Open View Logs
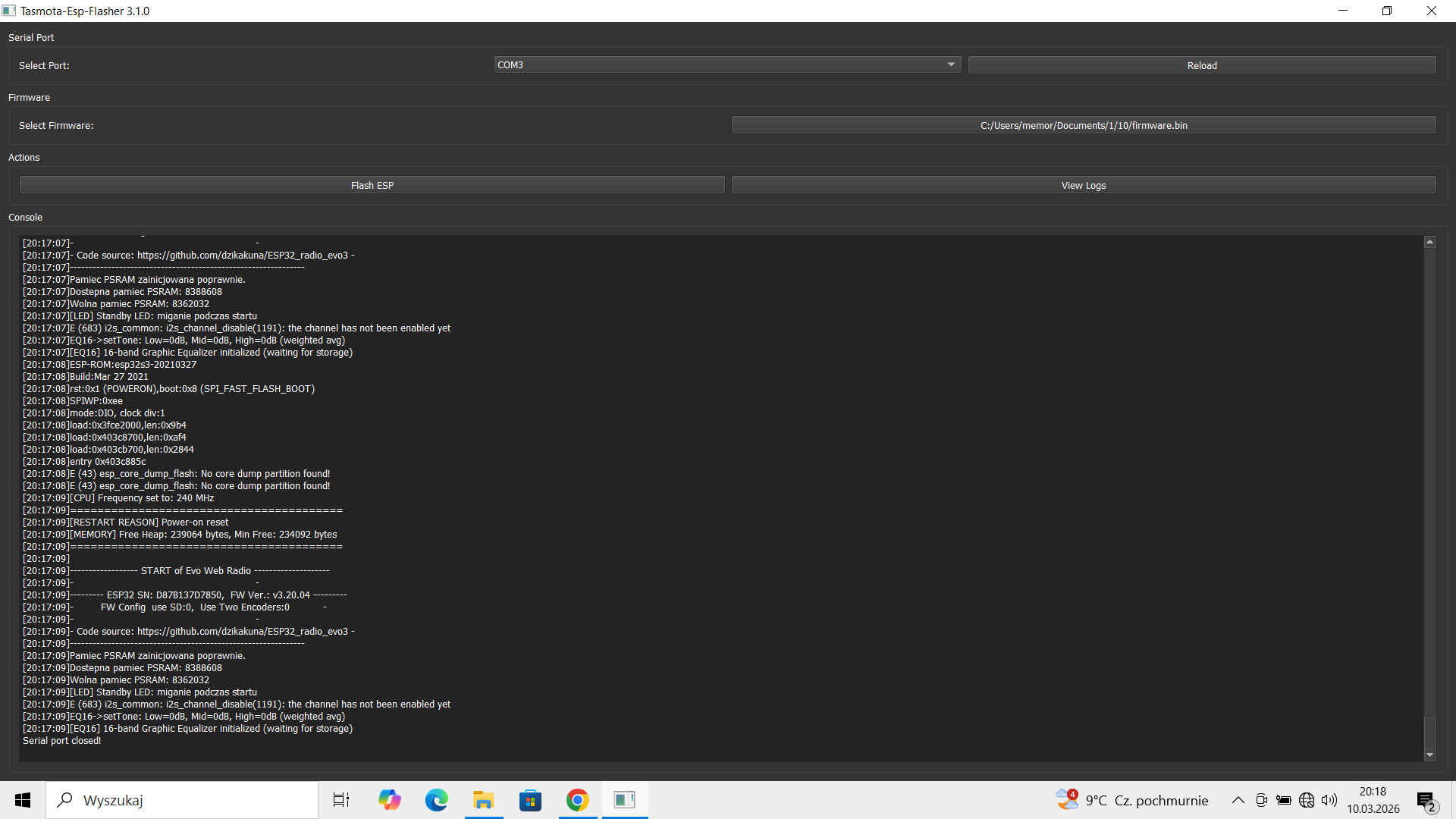This screenshot has width=1456, height=819. (x=1083, y=185)
